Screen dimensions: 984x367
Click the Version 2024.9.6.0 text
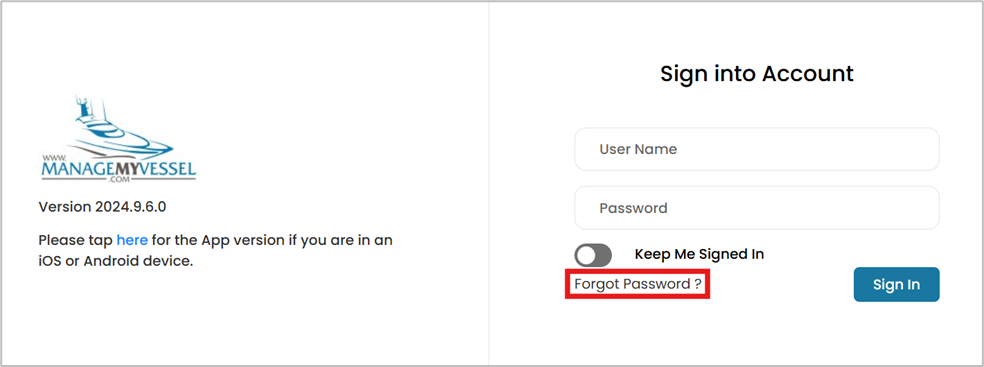tap(102, 207)
